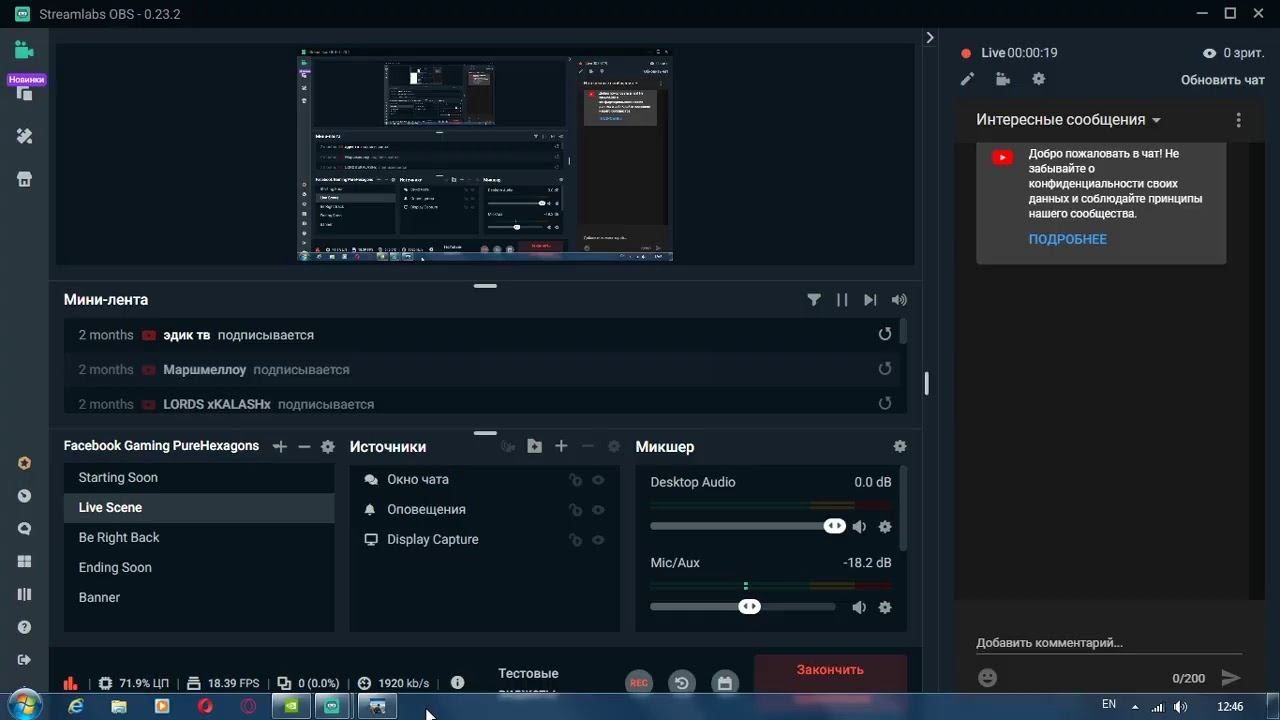Image resolution: width=1280 pixels, height=720 pixels.
Task: Click the Добавить комментарий chat input field
Action: [x=1109, y=643]
